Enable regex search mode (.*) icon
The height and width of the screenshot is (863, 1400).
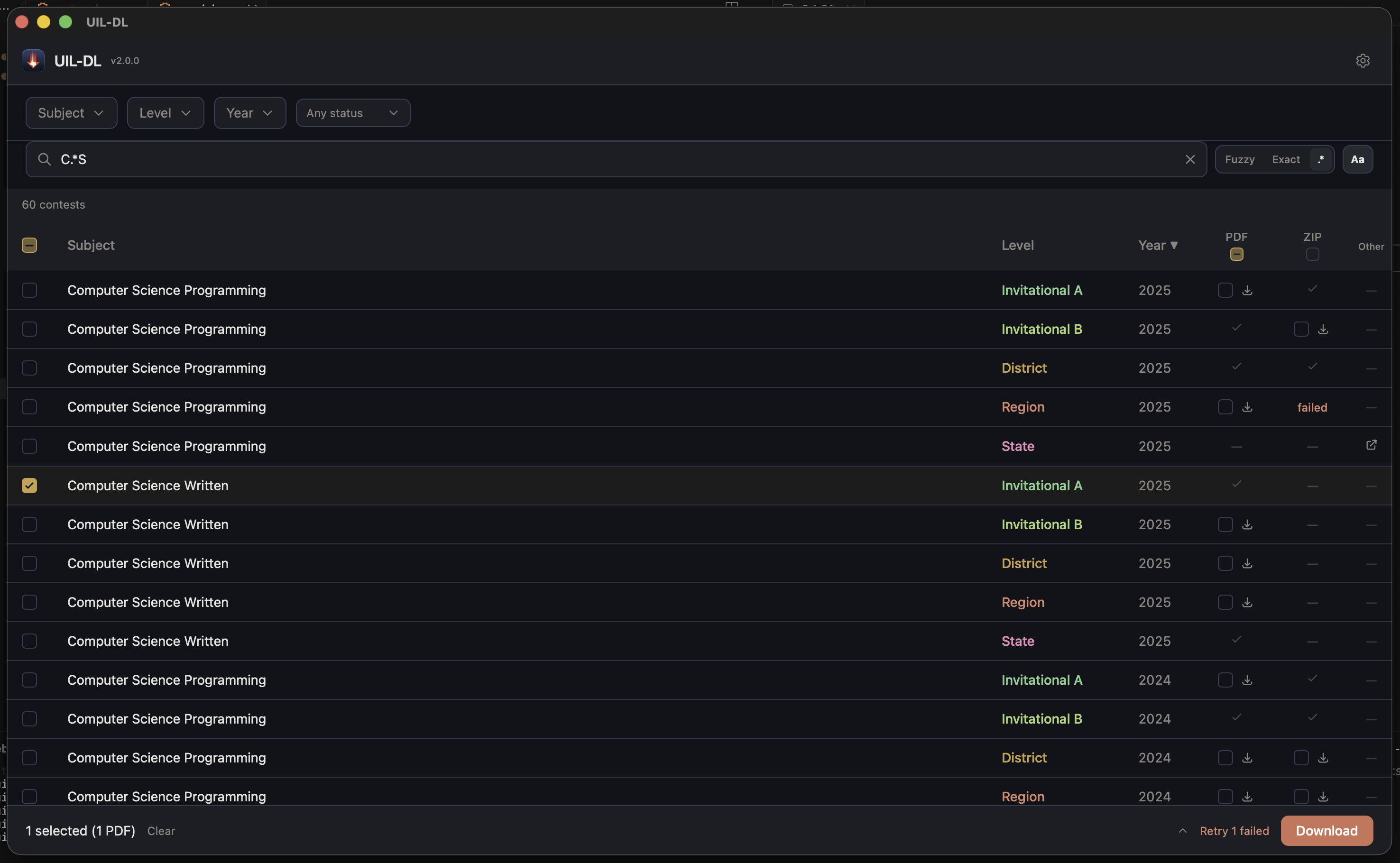pos(1320,159)
